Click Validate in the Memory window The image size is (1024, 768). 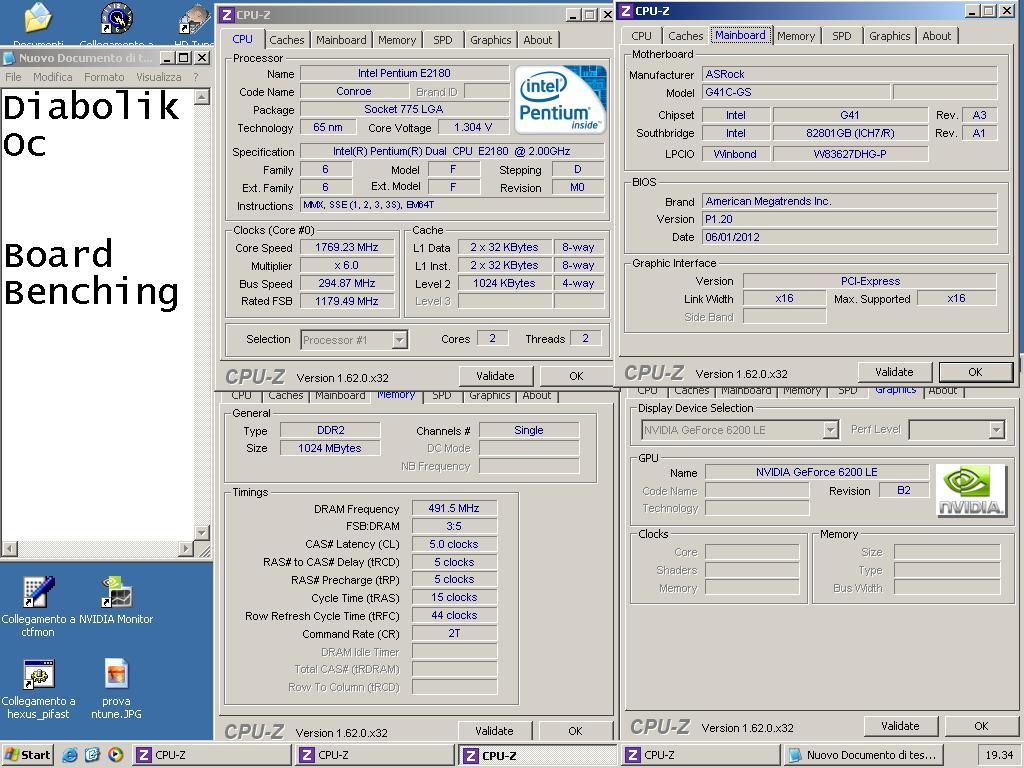[x=494, y=731]
